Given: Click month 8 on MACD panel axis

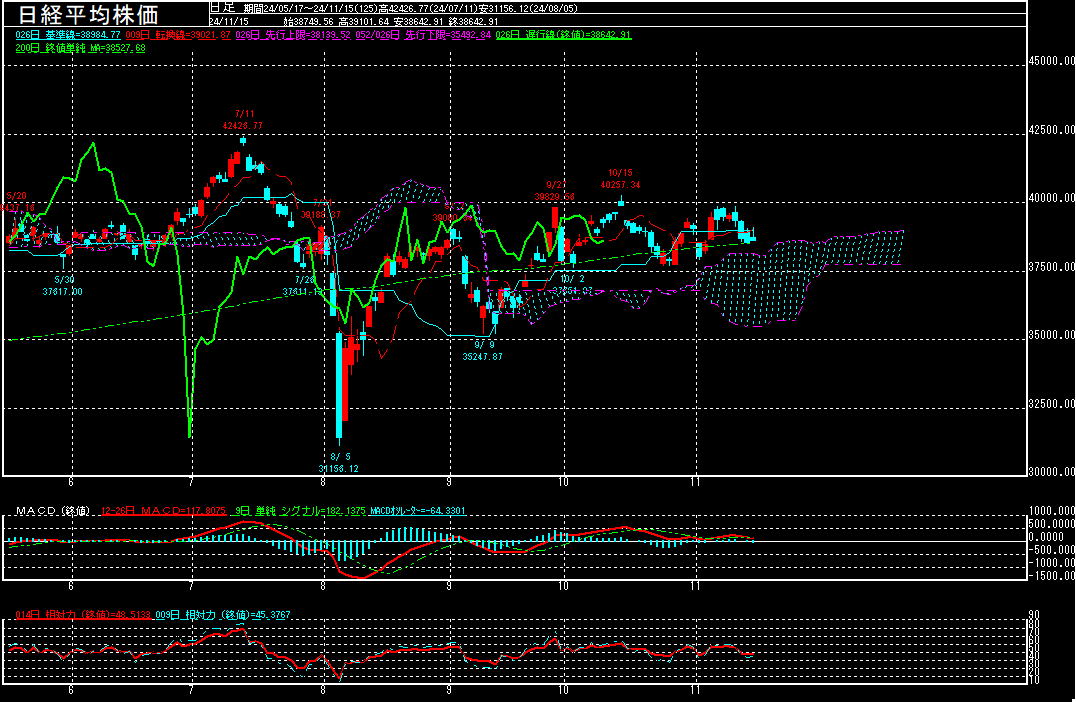Looking at the screenshot, I should (323, 586).
